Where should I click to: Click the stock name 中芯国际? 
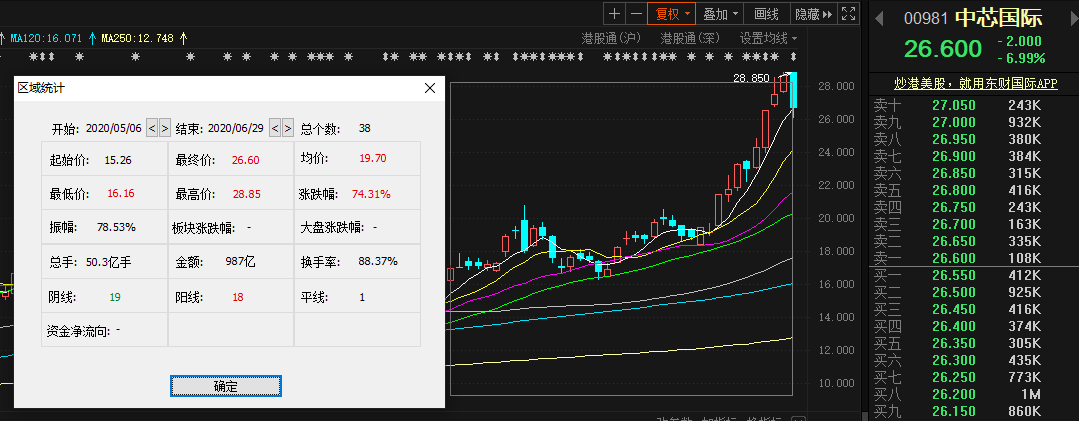pyautogui.click(x=1001, y=18)
